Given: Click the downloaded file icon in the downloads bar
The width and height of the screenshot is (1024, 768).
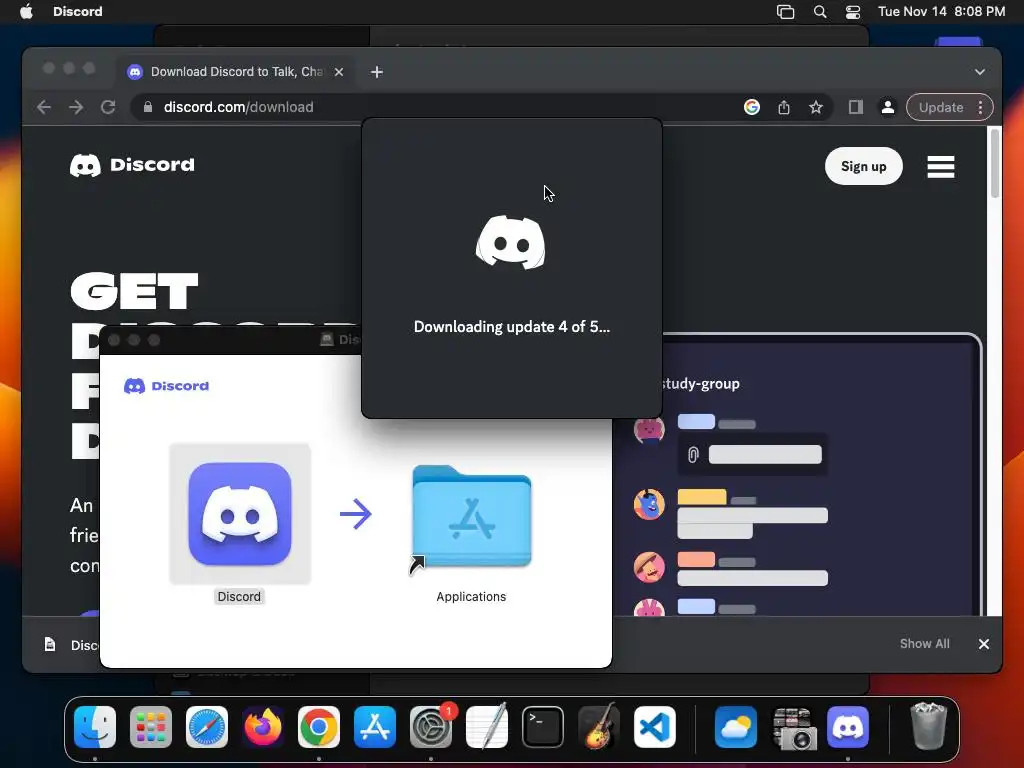Looking at the screenshot, I should 50,645.
